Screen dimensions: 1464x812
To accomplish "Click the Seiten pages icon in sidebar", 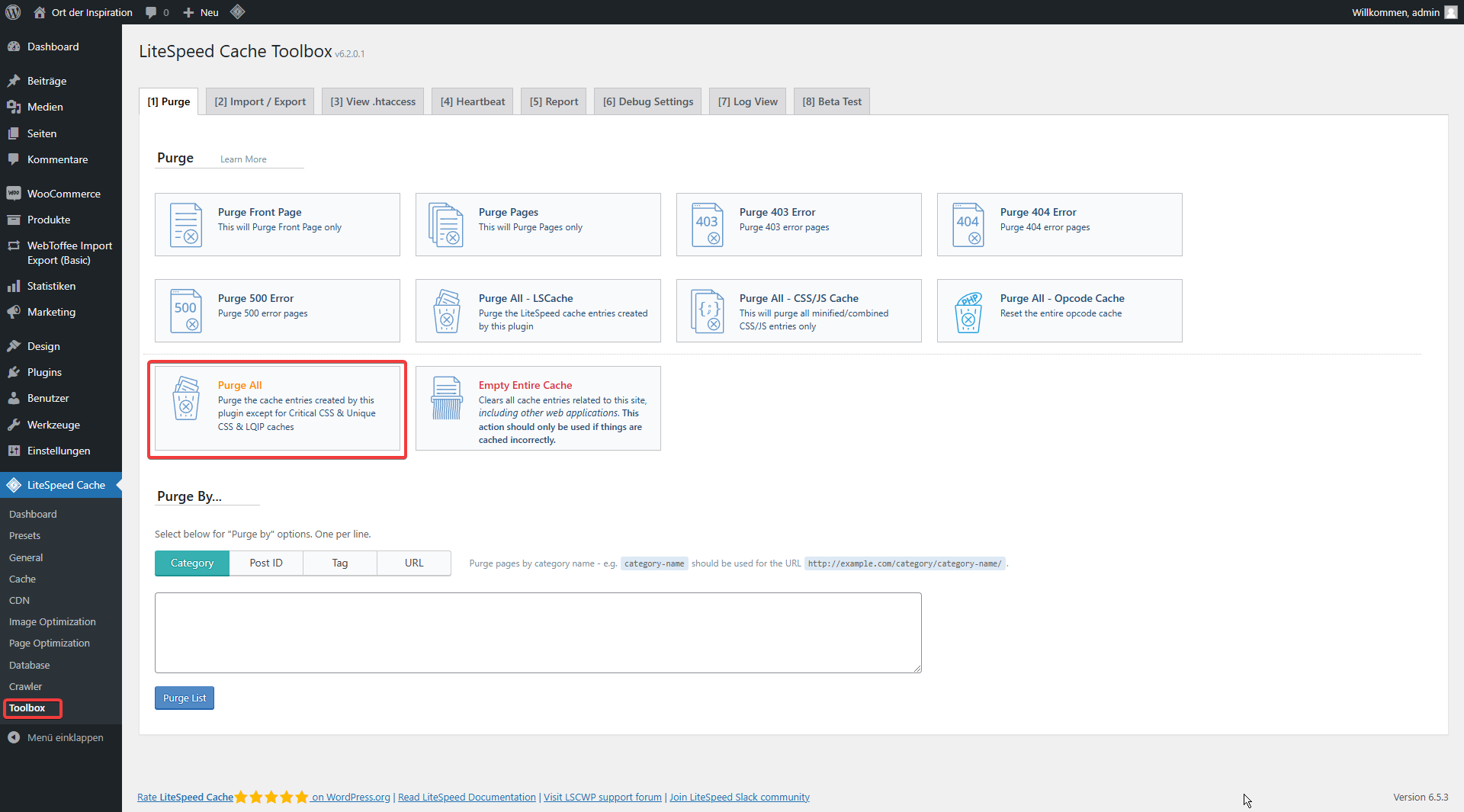I will click(14, 133).
